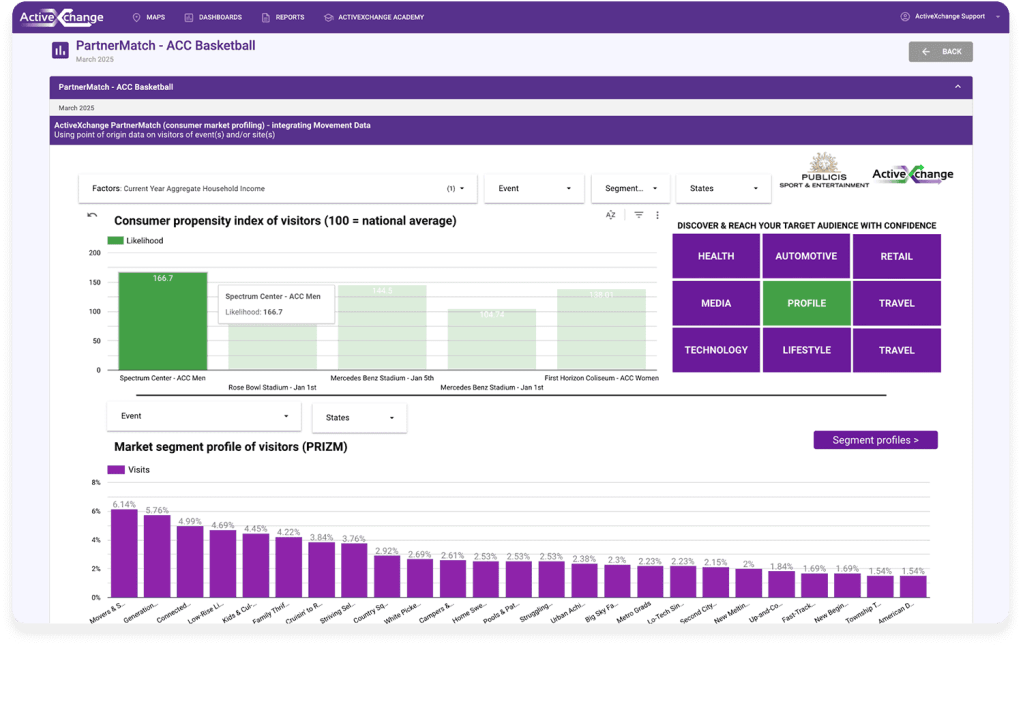Screen dimensions: 1023x702
Task: Open the Maps menu
Action: (149, 17)
